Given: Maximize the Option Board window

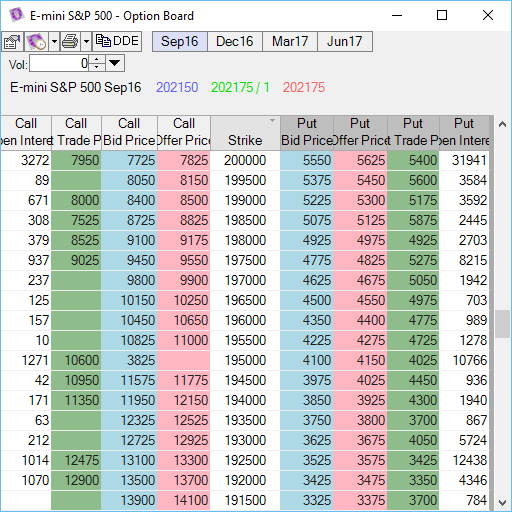Looking at the screenshot, I should 442,15.
